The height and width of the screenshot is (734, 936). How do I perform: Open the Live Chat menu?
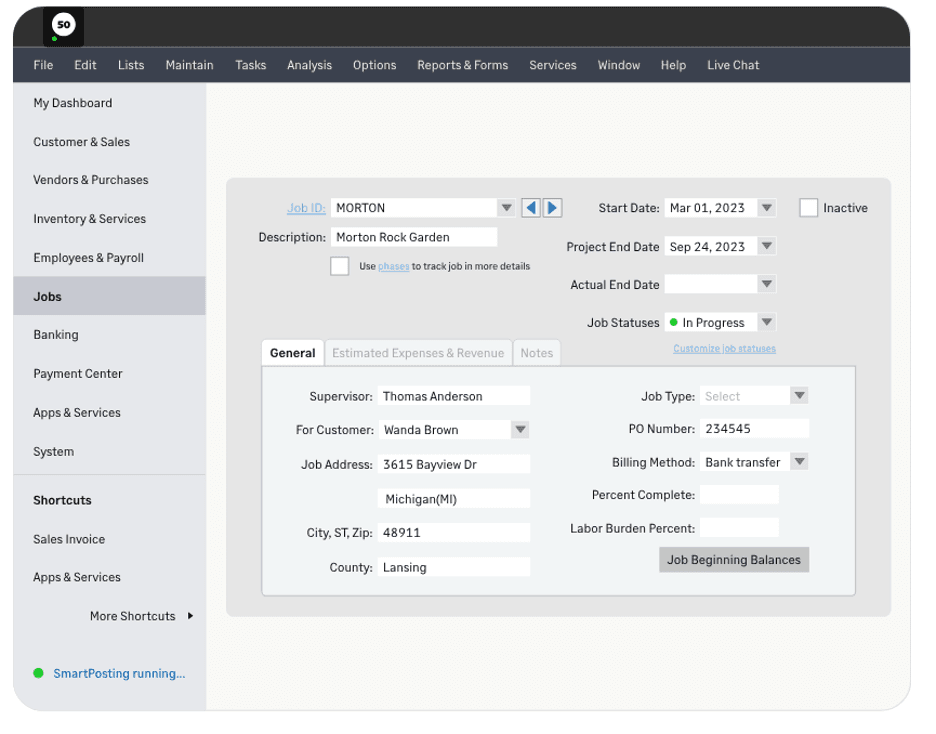pos(733,65)
